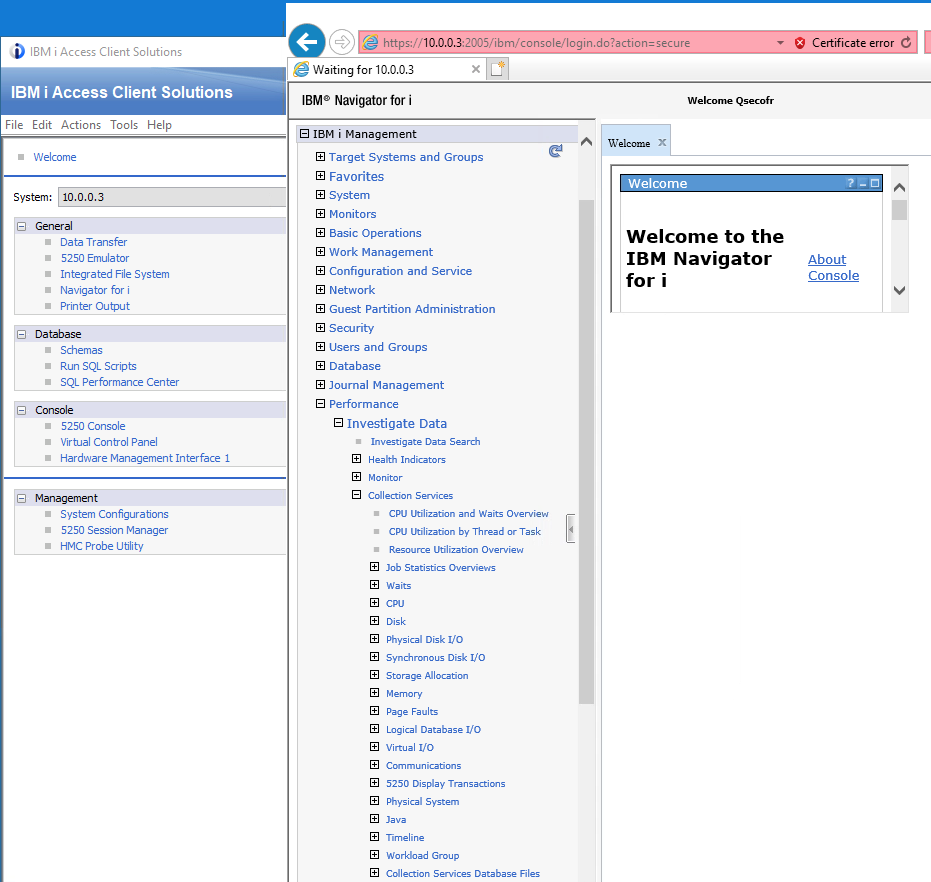Expand Target Systems and Groups
The width and height of the screenshot is (931, 882).
321,157
